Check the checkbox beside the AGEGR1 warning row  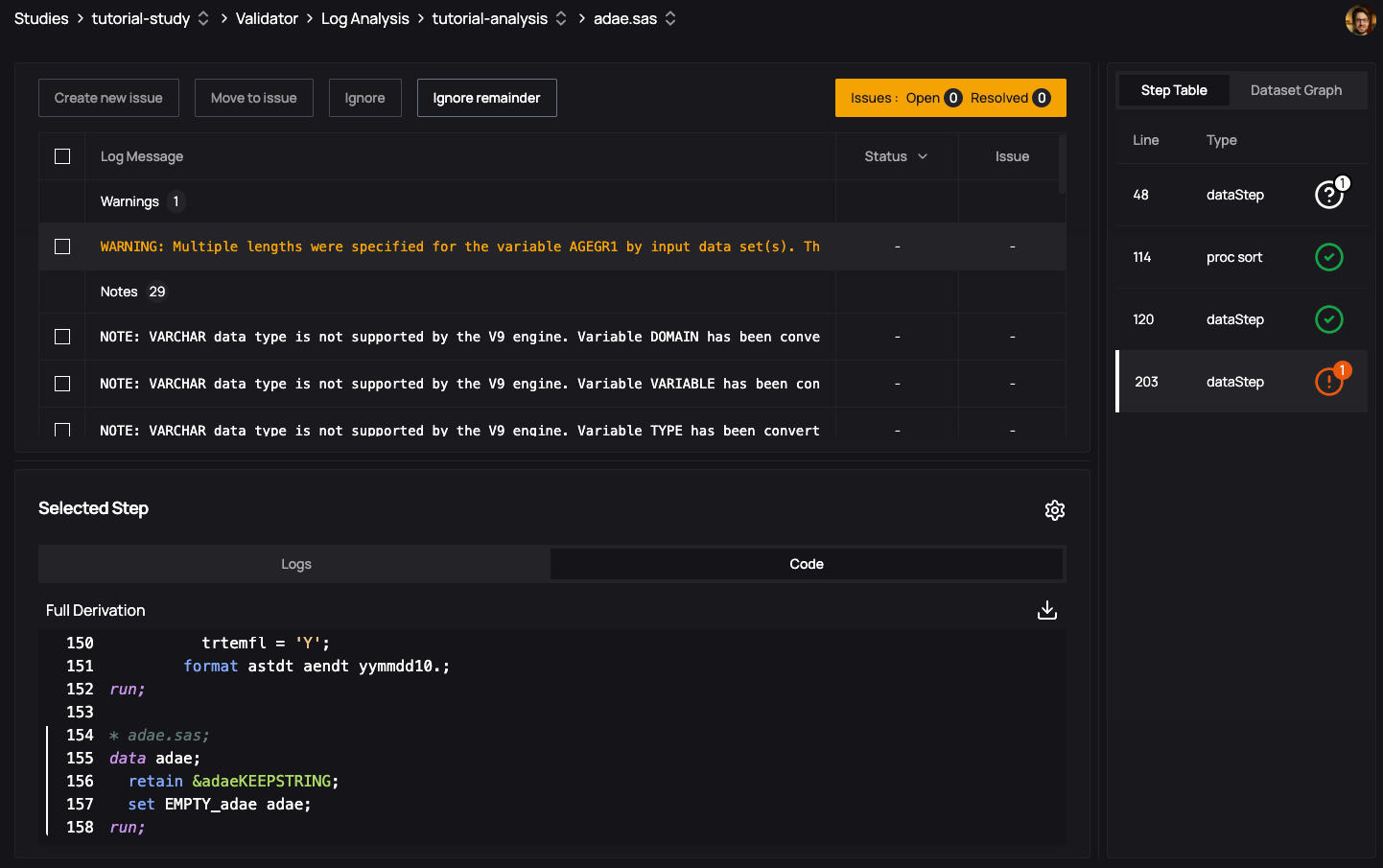pos(62,246)
